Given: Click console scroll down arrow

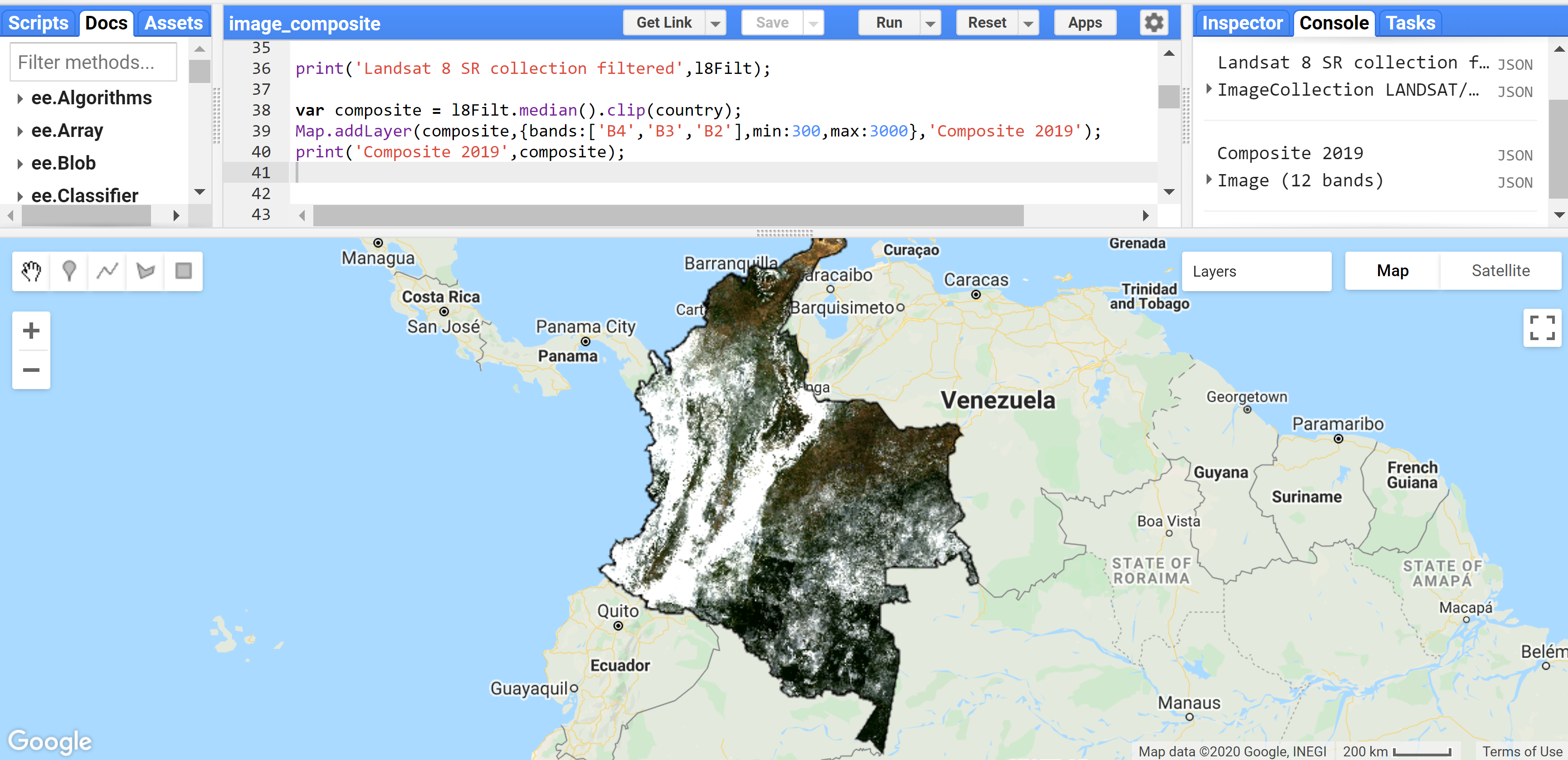Looking at the screenshot, I should [1559, 214].
